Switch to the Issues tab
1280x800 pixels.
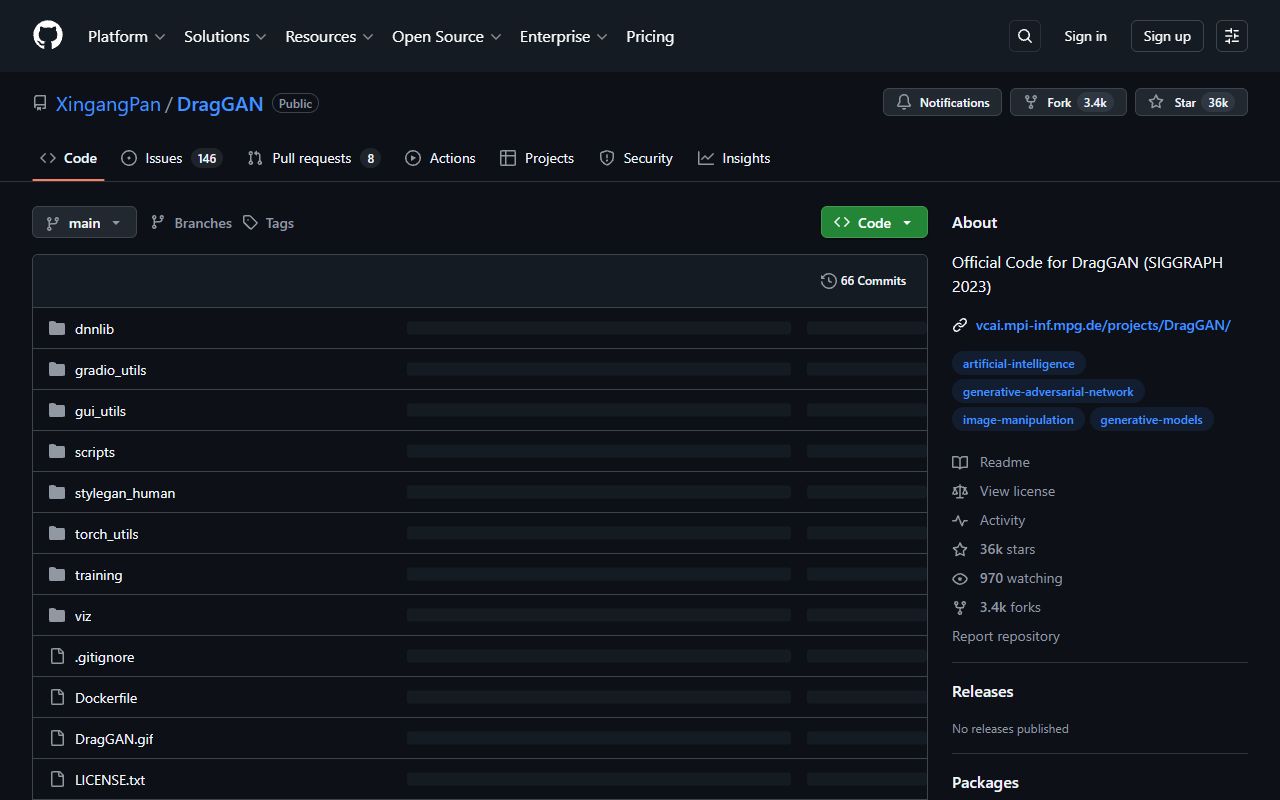coord(160,158)
